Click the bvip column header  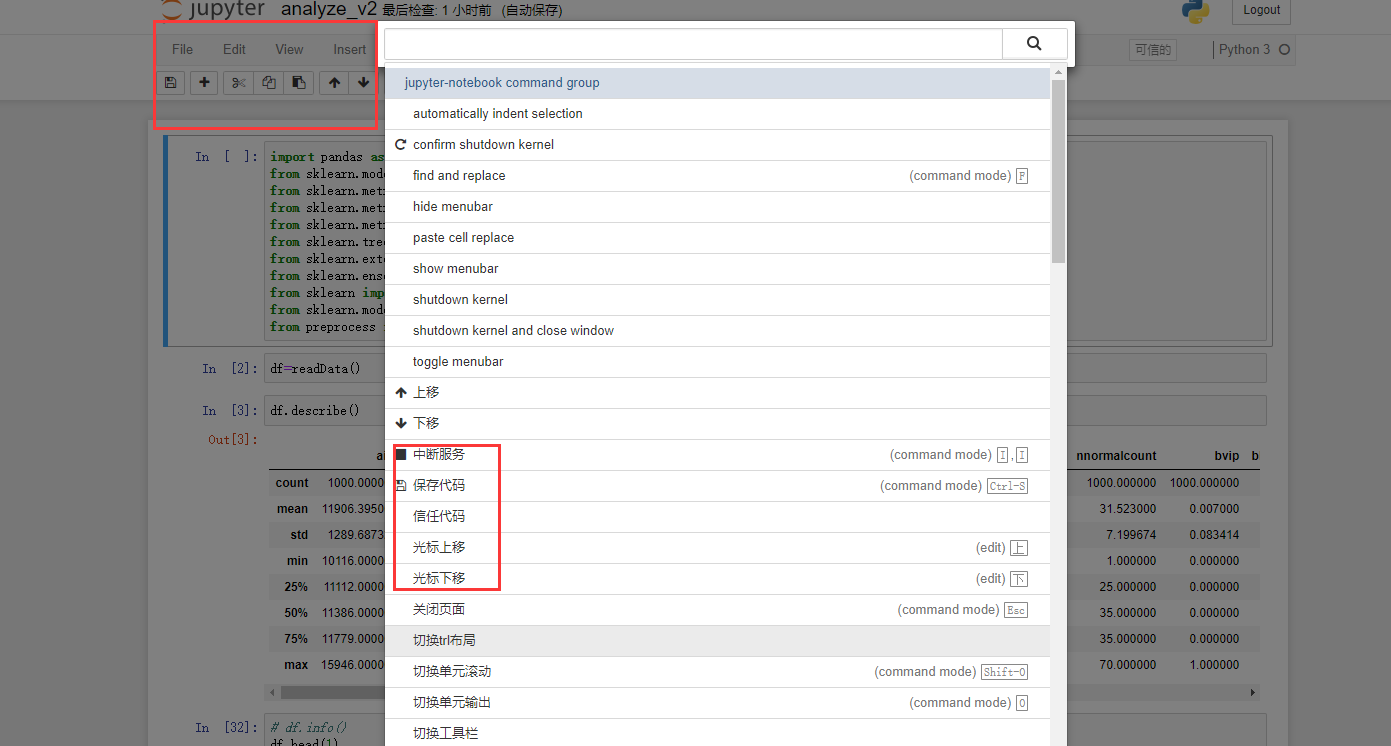[x=1227, y=456]
